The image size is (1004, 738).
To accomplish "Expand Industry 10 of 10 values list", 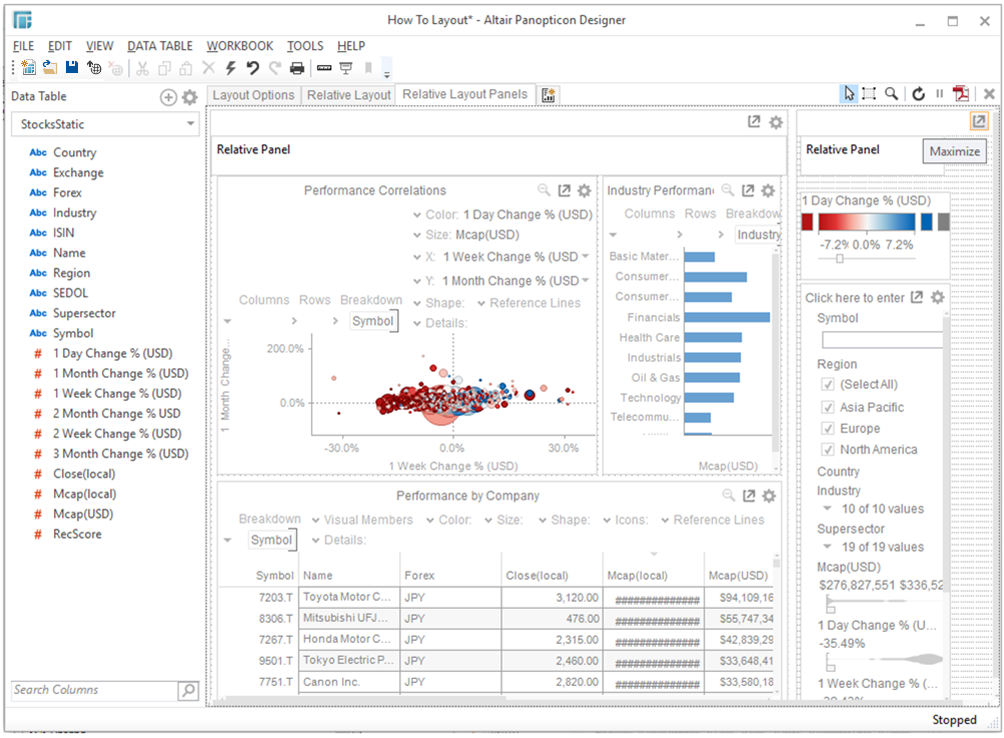I will point(825,509).
